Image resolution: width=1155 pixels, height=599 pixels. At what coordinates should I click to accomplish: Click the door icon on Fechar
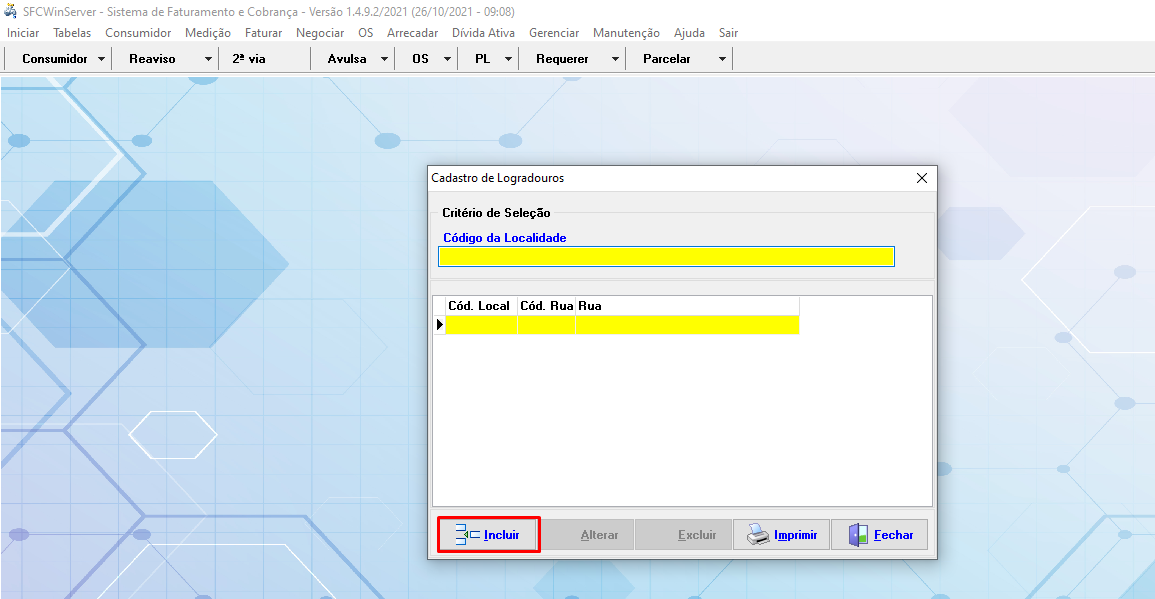857,535
